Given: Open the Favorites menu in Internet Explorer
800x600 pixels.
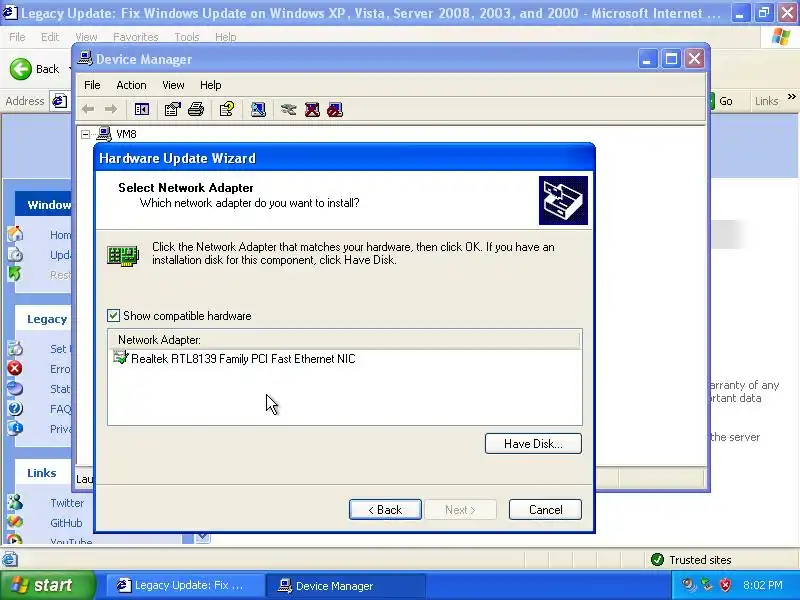Looking at the screenshot, I should (x=135, y=37).
